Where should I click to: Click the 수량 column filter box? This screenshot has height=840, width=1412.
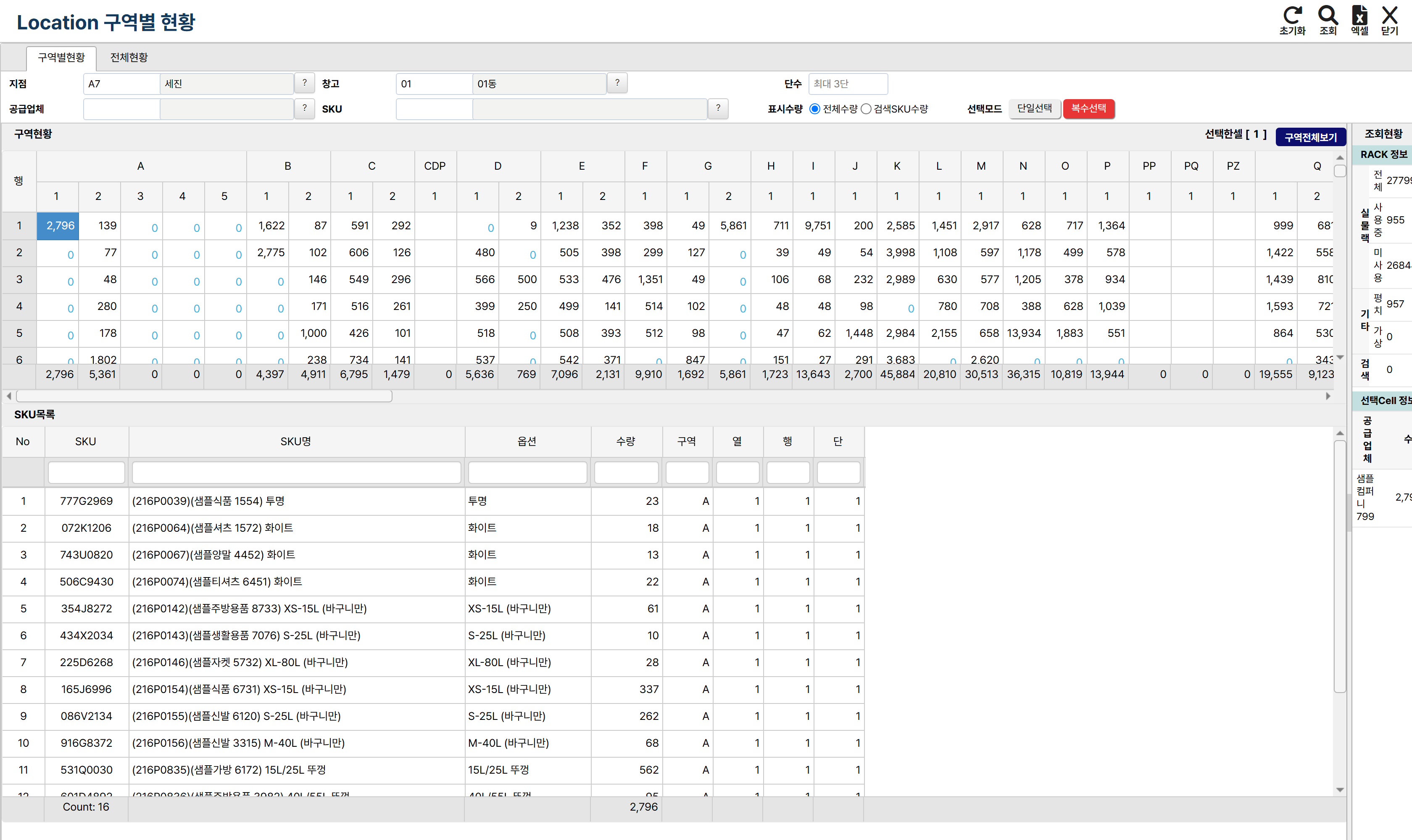point(627,472)
